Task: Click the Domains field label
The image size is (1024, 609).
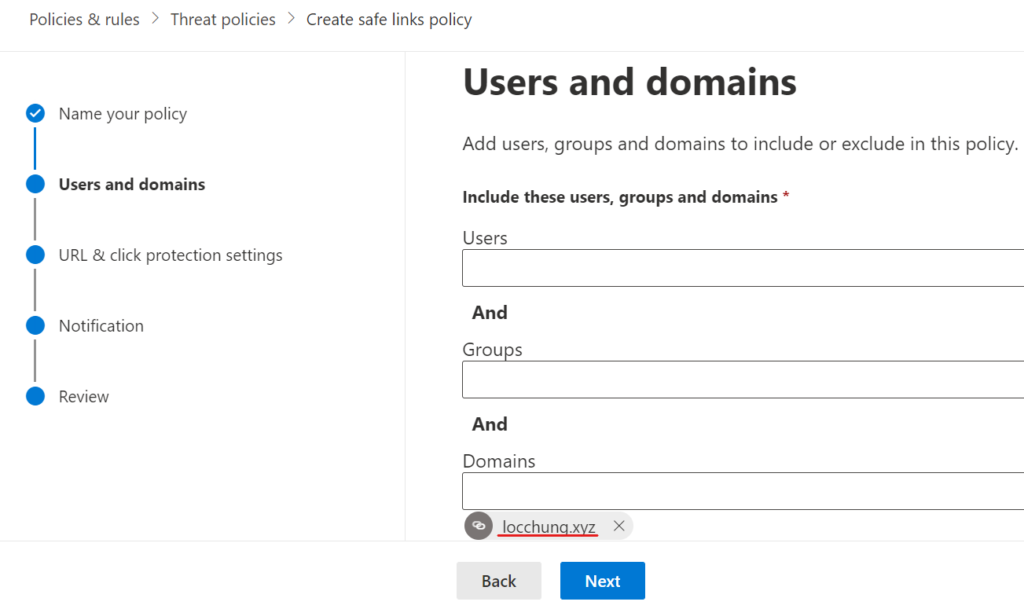Action: tap(499, 461)
